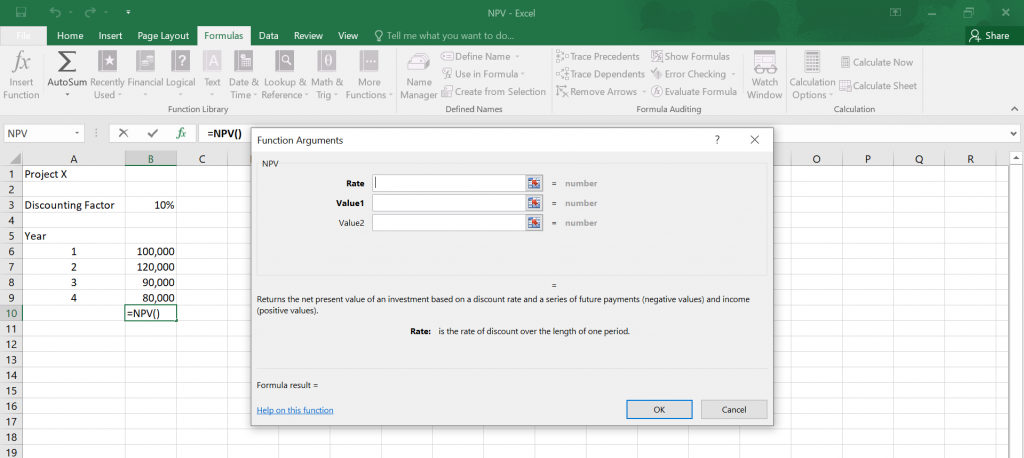Open the Name Box dropdown arrow
This screenshot has height=458, width=1024.
point(77,133)
